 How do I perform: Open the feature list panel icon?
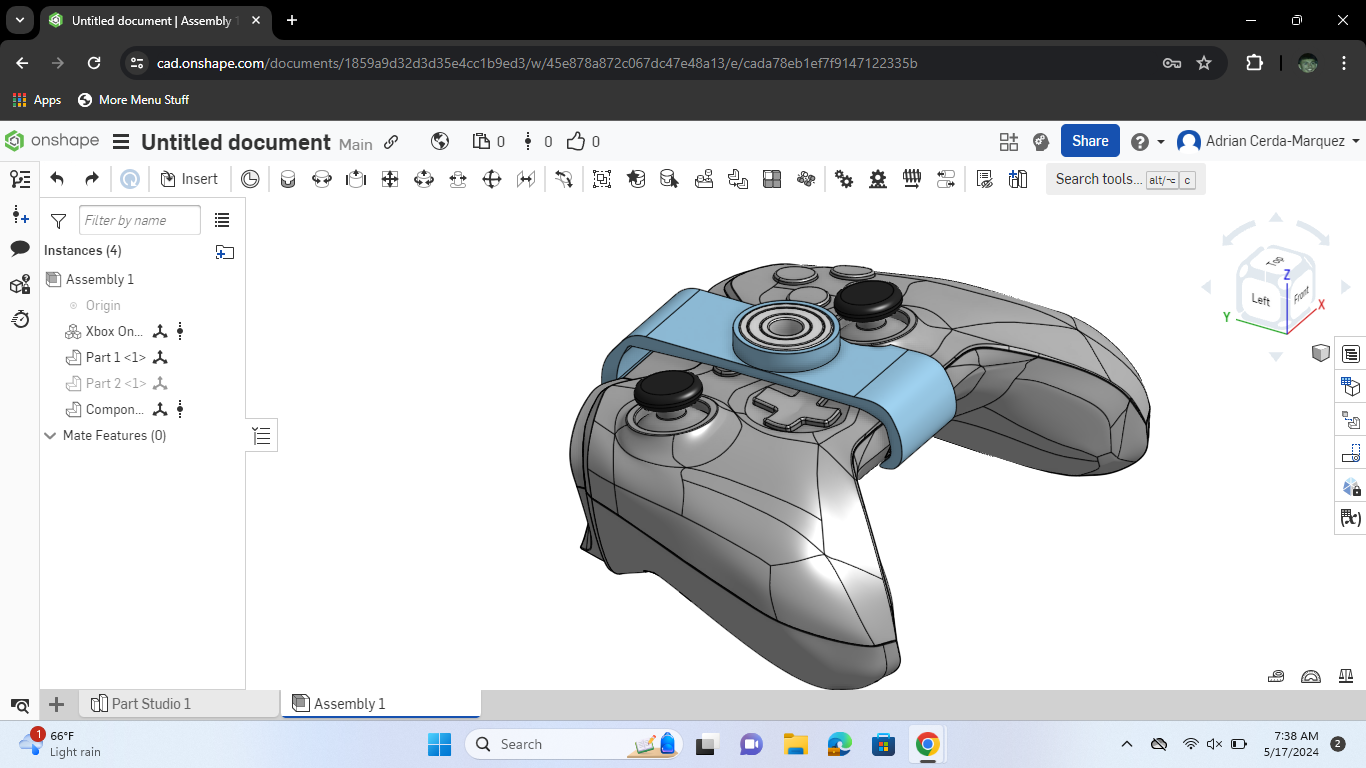tap(20, 179)
